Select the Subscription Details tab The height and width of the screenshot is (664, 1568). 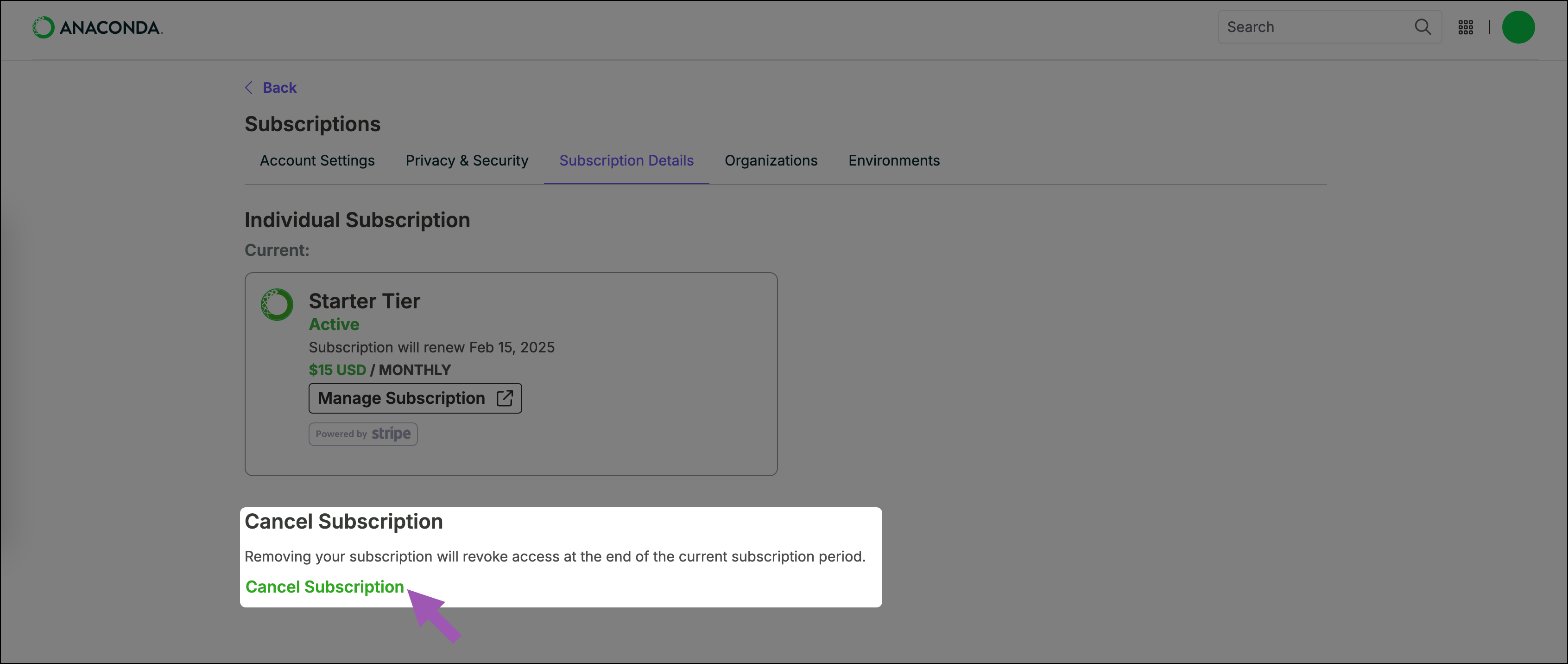click(x=626, y=161)
